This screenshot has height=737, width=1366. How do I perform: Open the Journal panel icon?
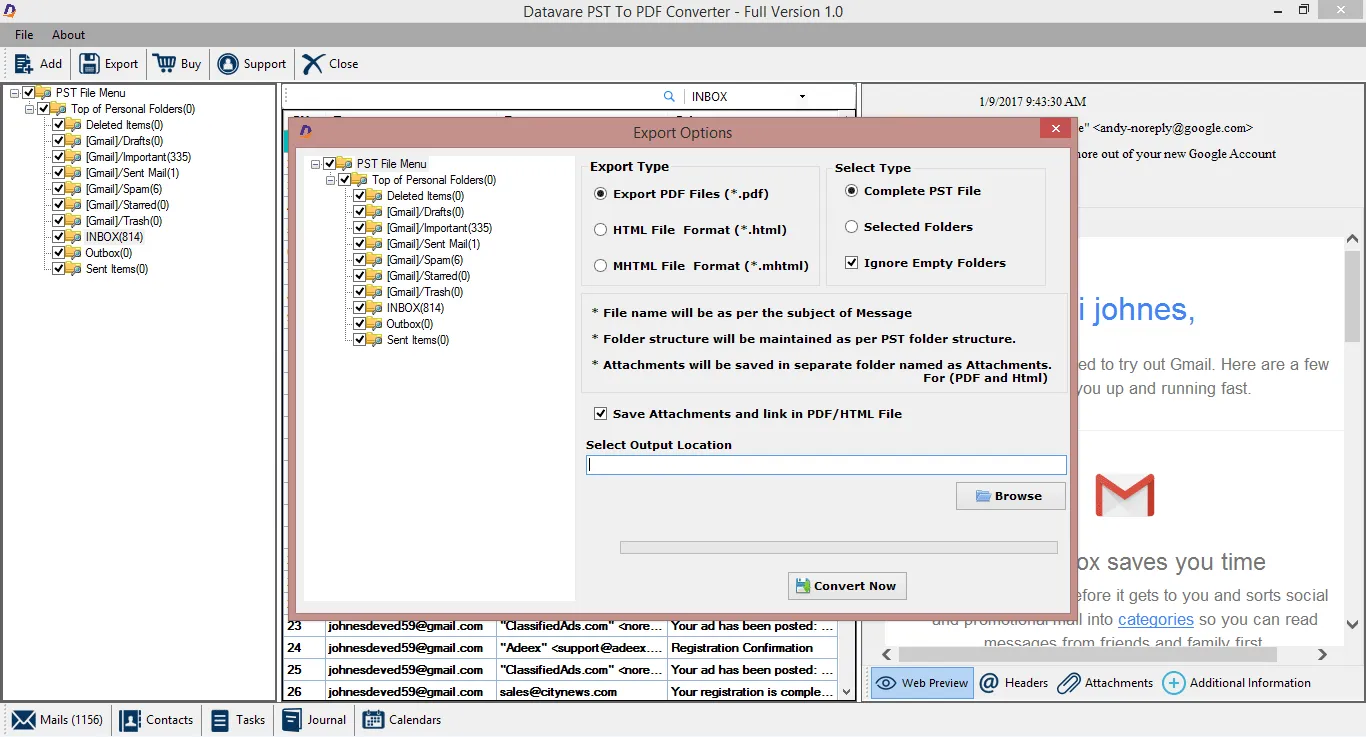point(291,719)
